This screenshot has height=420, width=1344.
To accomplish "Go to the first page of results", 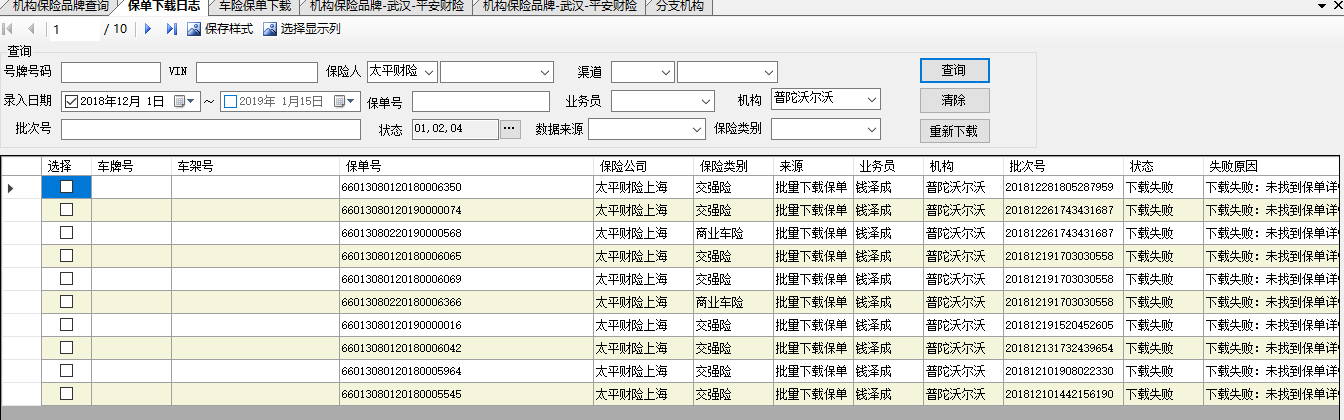I will (9, 29).
